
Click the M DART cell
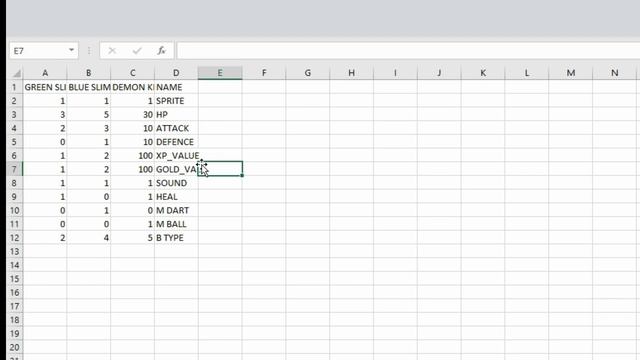pyautogui.click(x=176, y=210)
